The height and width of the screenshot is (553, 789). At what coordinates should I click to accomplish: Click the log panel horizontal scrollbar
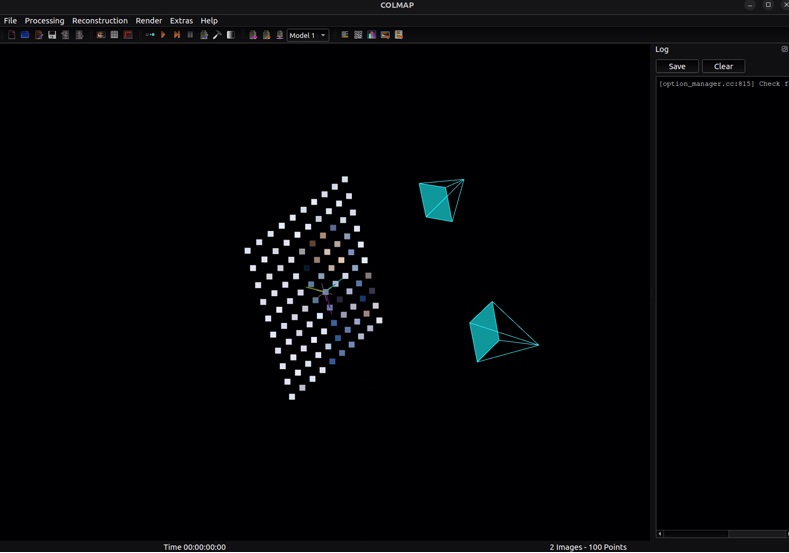[x=722, y=534]
